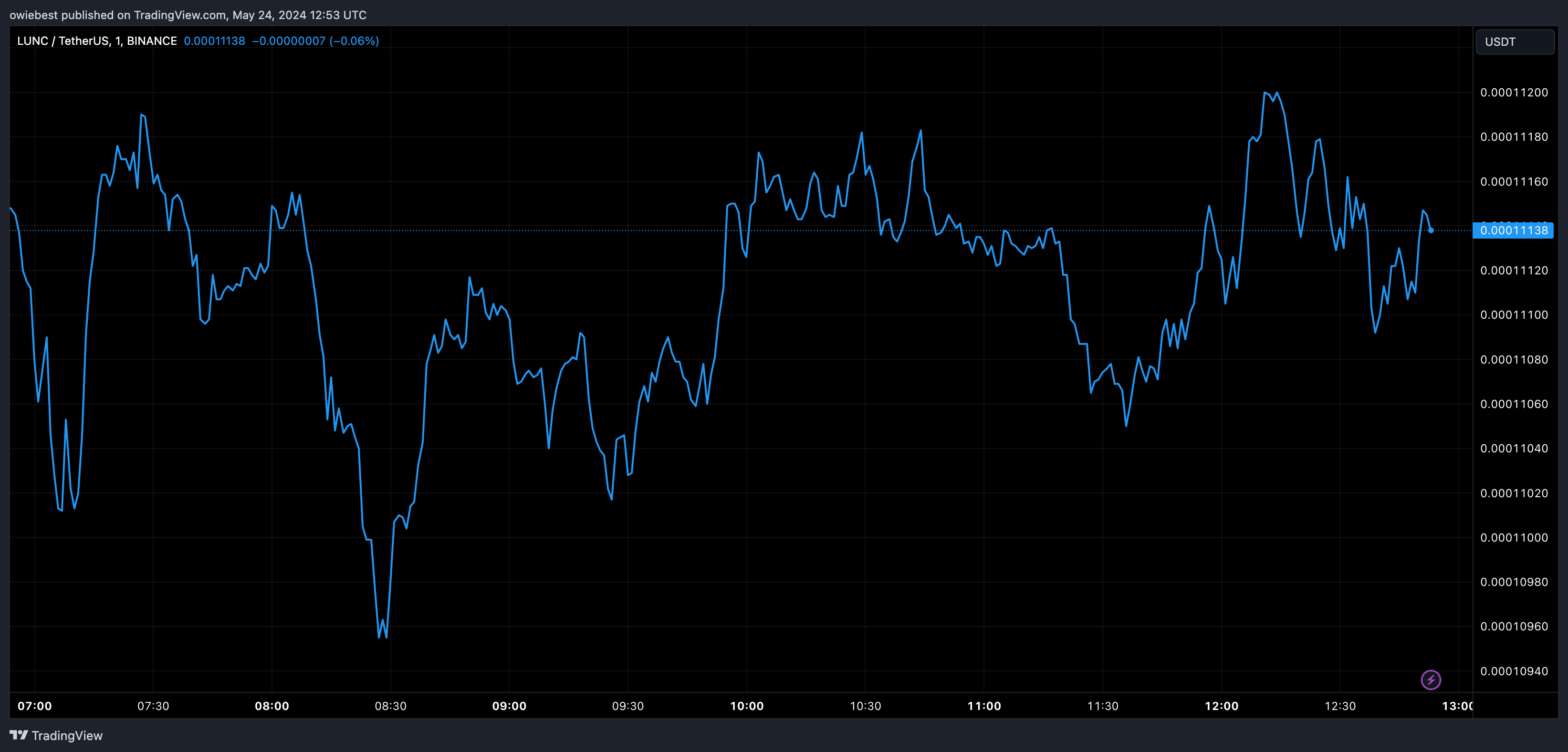This screenshot has width=1568, height=752.
Task: Click the TradingView logo icon
Action: pyautogui.click(x=19, y=735)
